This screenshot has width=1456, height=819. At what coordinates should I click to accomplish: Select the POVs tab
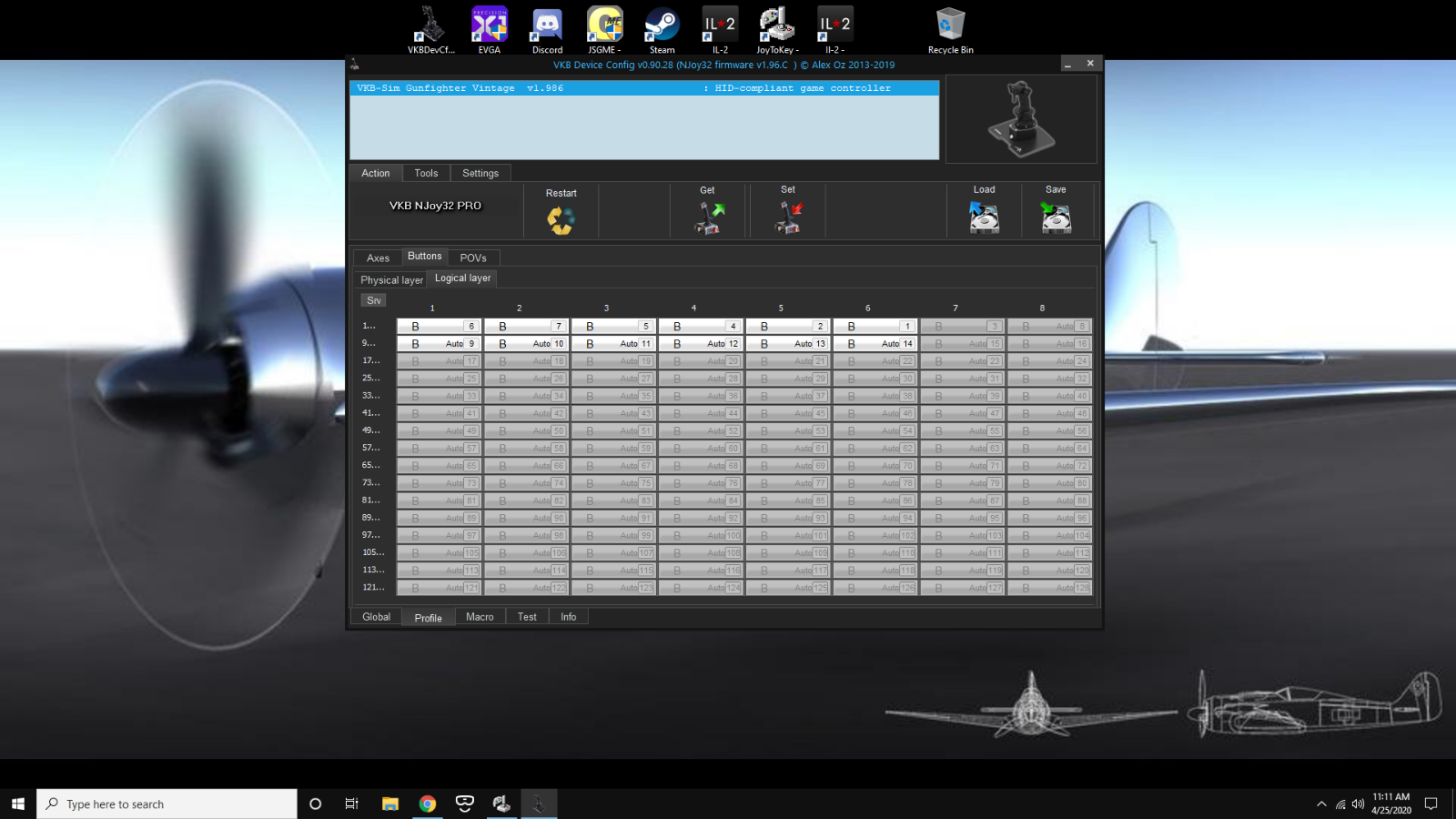coord(472,258)
